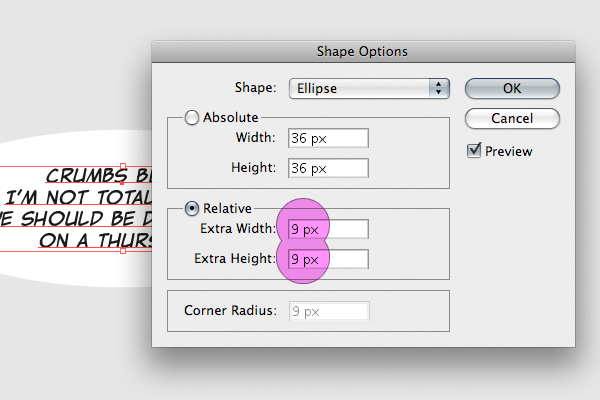
Task: Toggle the Preview checkbox
Action: [x=474, y=151]
